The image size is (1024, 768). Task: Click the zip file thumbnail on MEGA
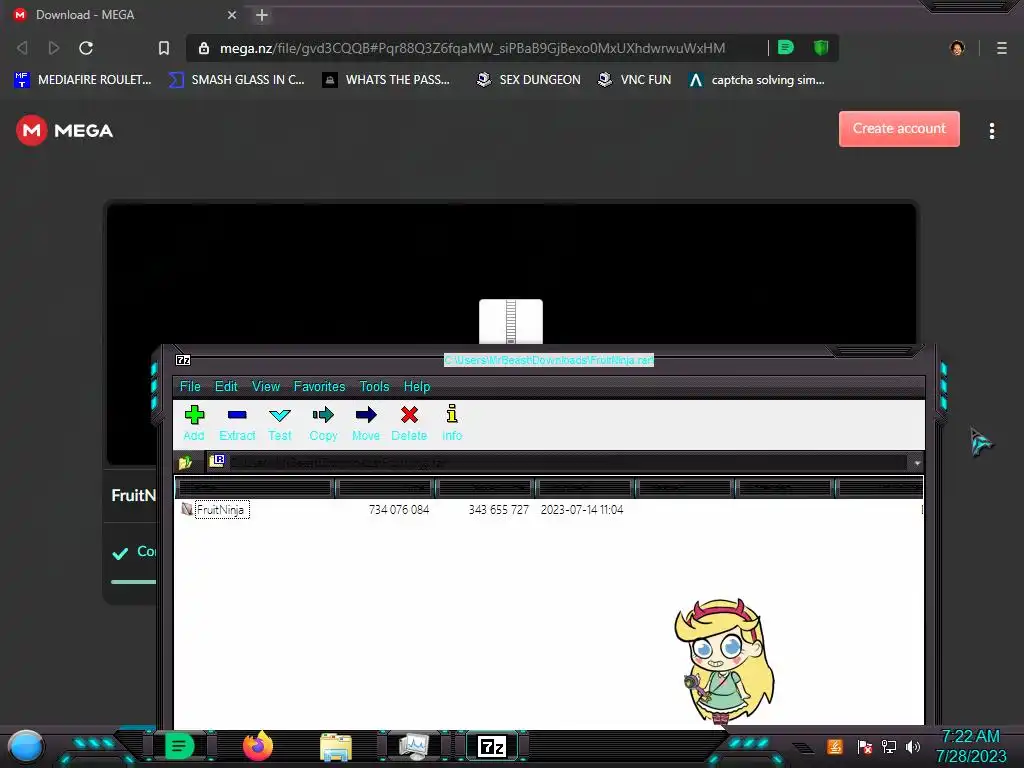[x=511, y=321]
